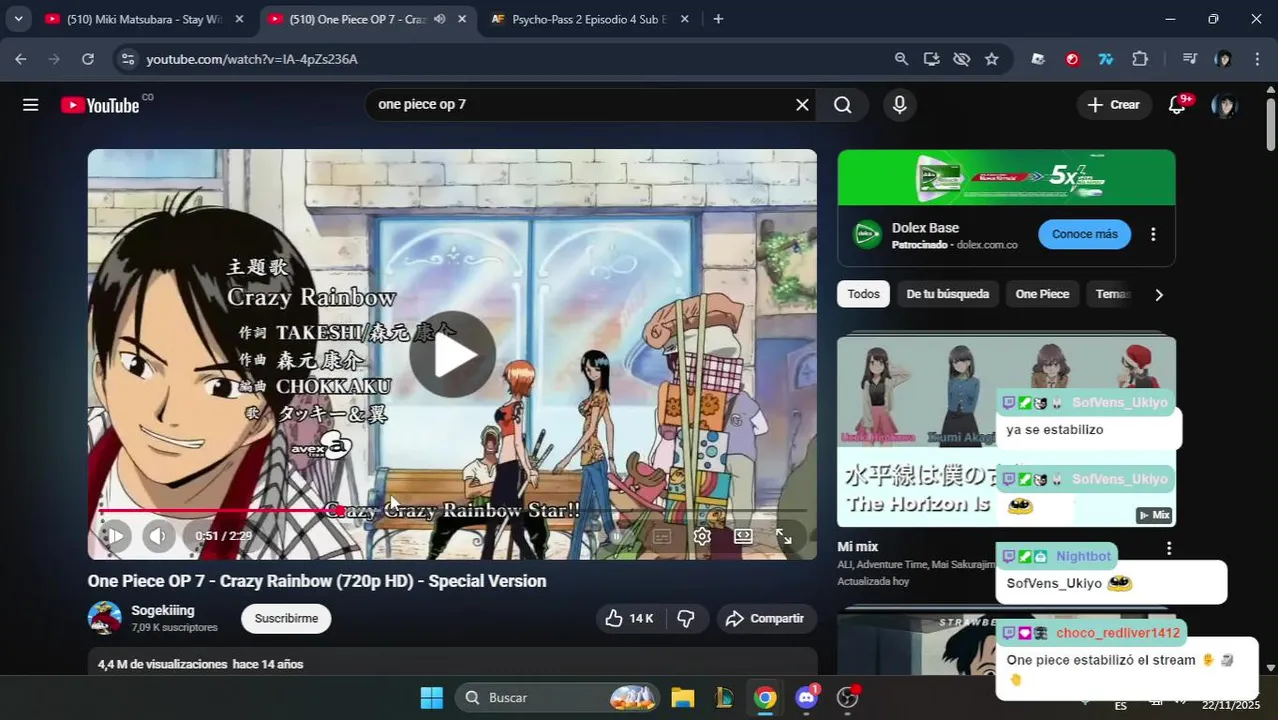The height and width of the screenshot is (720, 1278).
Task: Open the Chrome three-dot menu
Action: 1257,59
